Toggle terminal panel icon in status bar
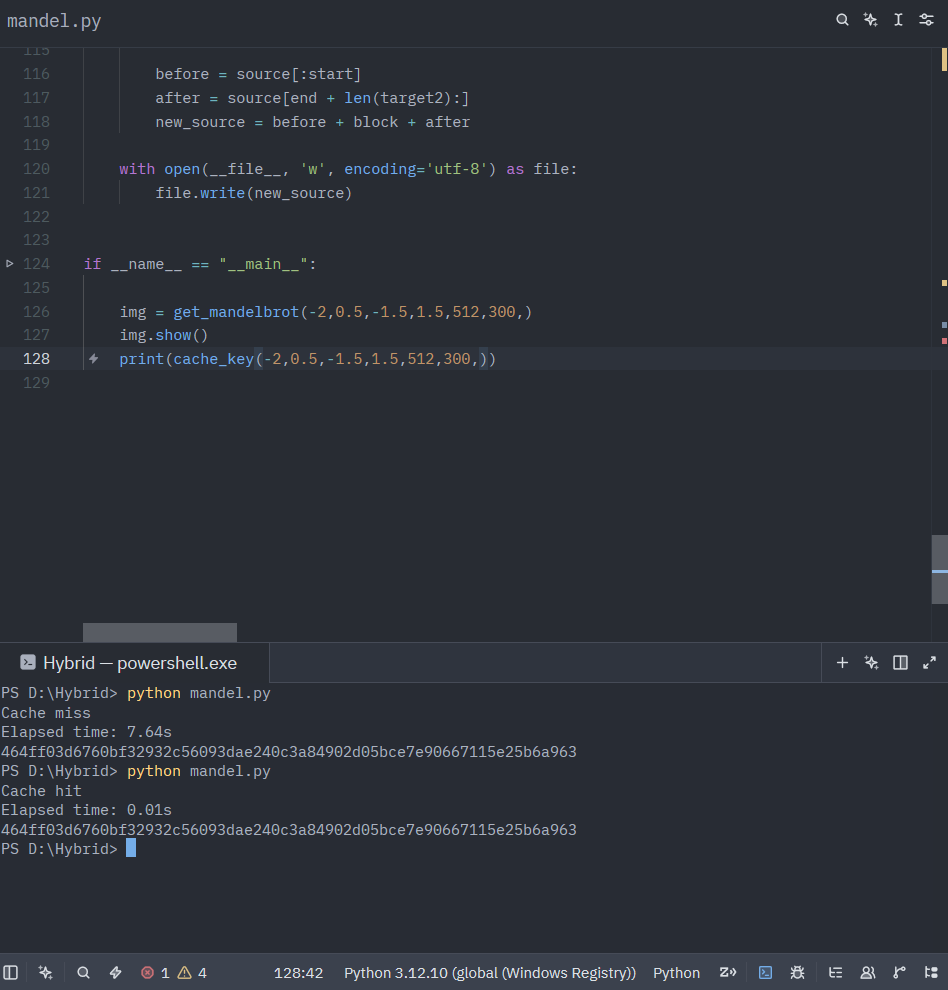This screenshot has height=990, width=948. click(x=765, y=972)
